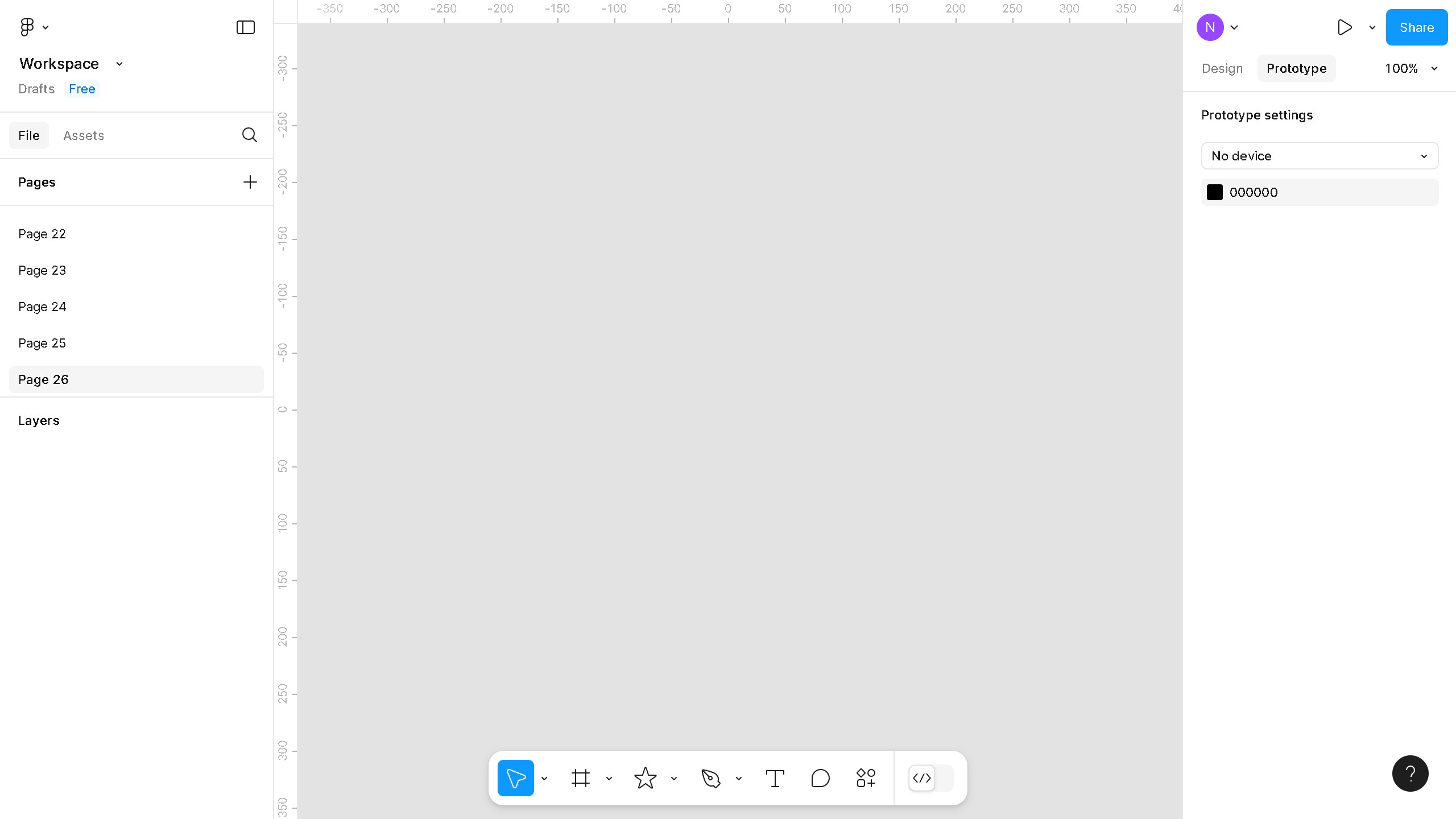Select the Shape tool star icon
Image resolution: width=1456 pixels, height=819 pixels.
click(646, 777)
